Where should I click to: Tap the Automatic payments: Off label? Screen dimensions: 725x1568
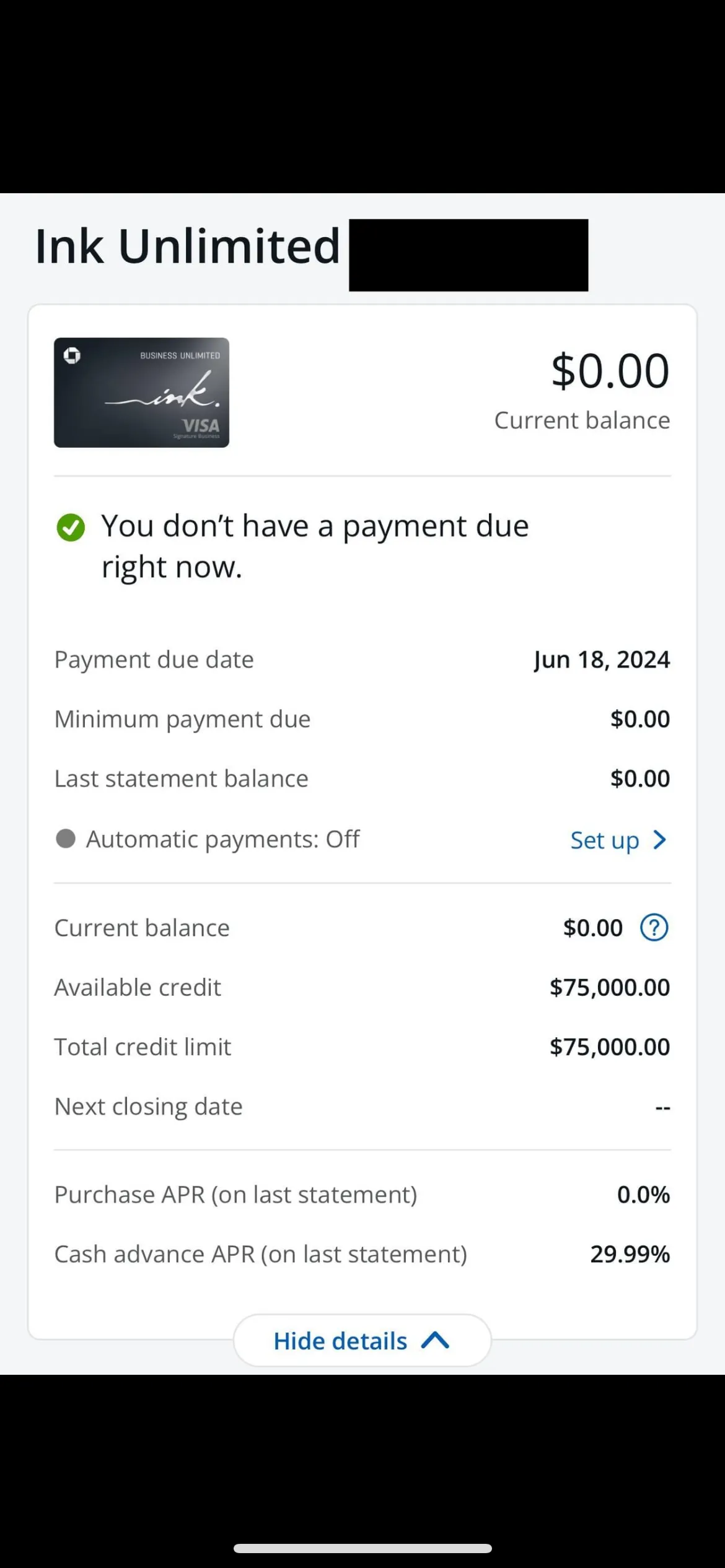click(222, 839)
